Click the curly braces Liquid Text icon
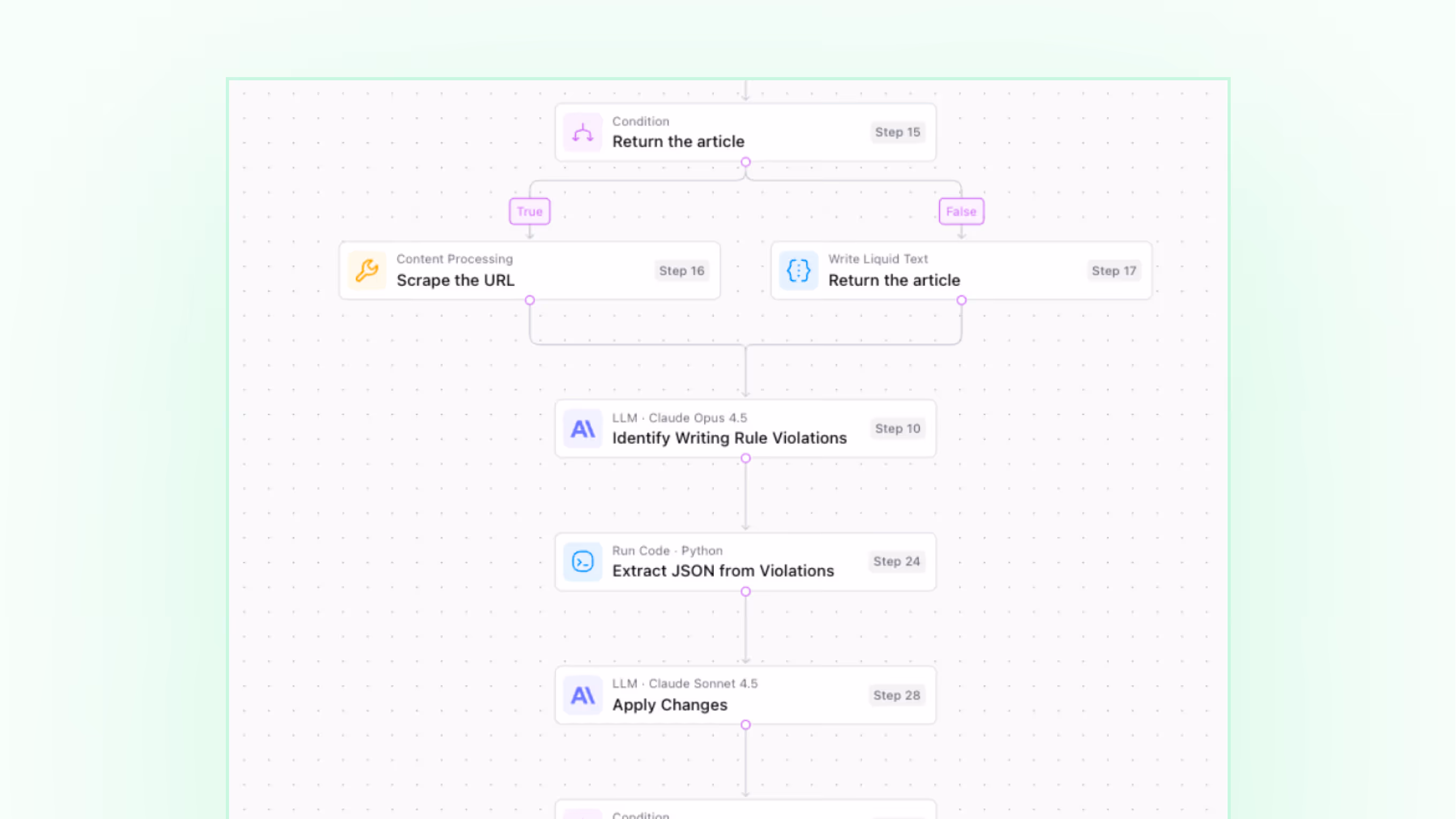Image resolution: width=1456 pixels, height=819 pixels. tap(798, 270)
